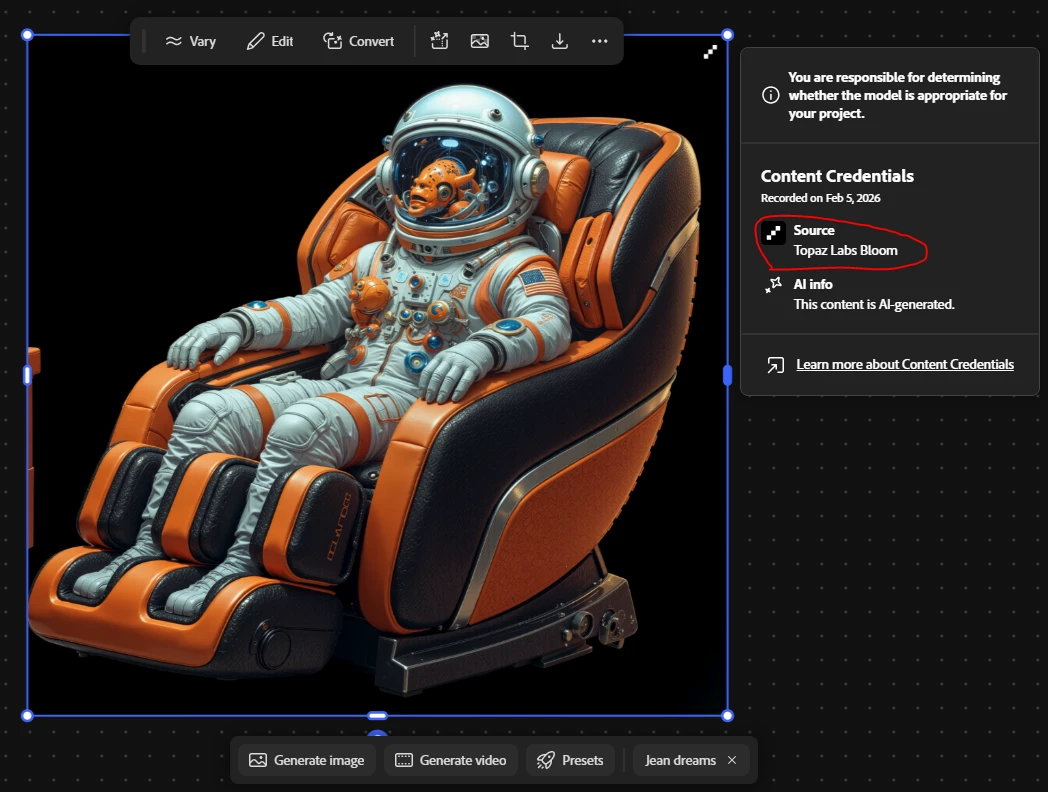Image resolution: width=1048 pixels, height=792 pixels.
Task: Click the info icon in the side panel
Action: [771, 95]
